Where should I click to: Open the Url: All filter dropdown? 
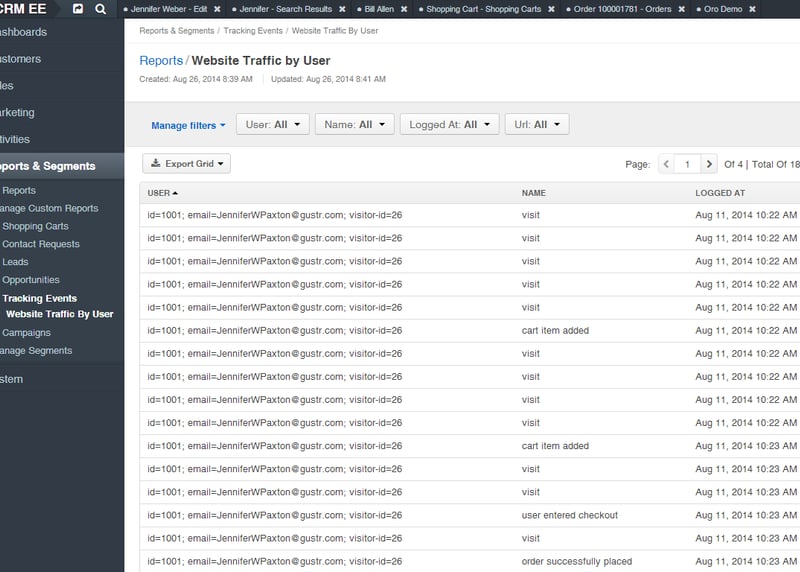point(537,125)
